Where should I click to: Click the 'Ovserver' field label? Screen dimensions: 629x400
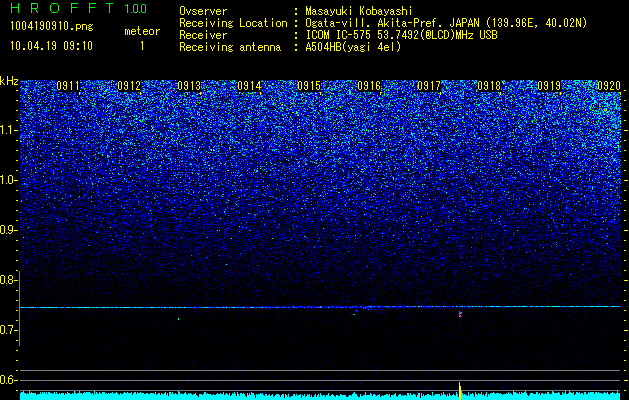tap(203, 11)
